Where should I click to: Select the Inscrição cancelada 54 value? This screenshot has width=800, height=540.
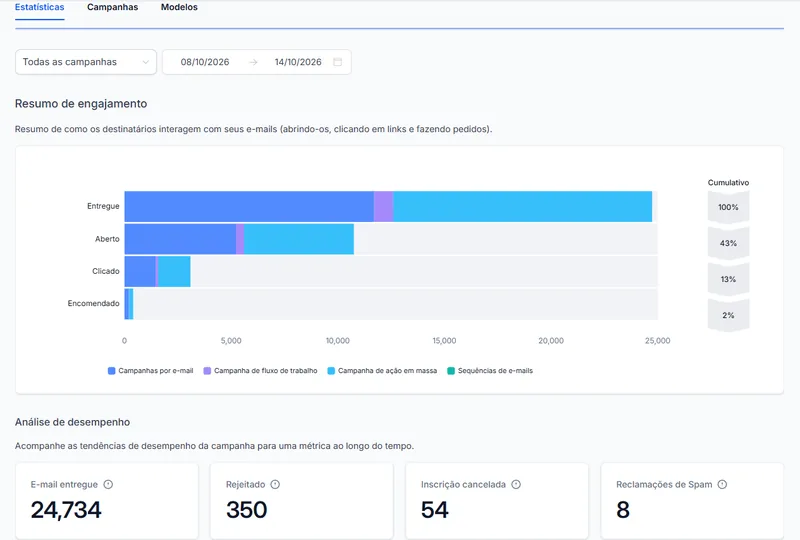click(x=435, y=510)
